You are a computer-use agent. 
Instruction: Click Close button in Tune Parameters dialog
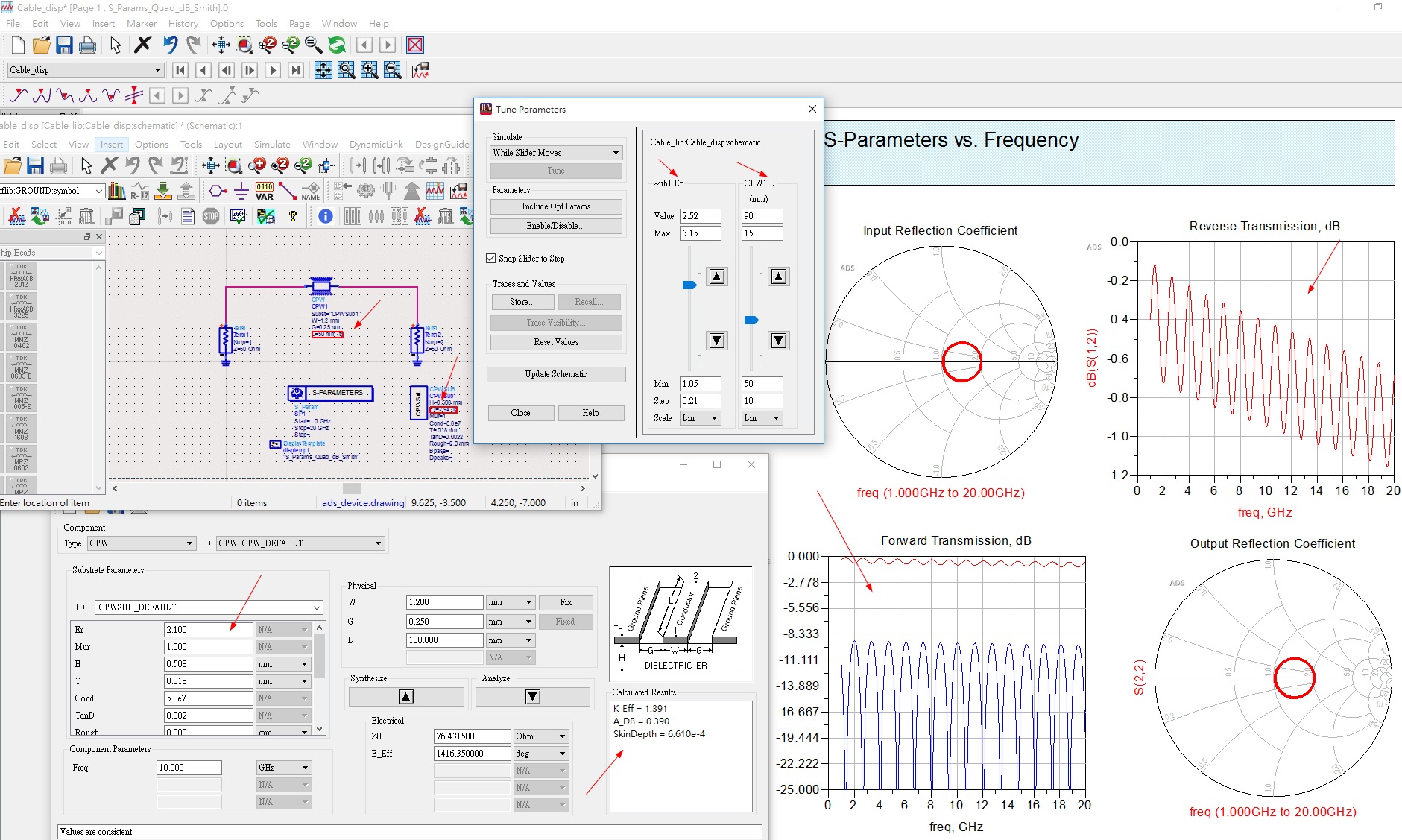[x=521, y=413]
